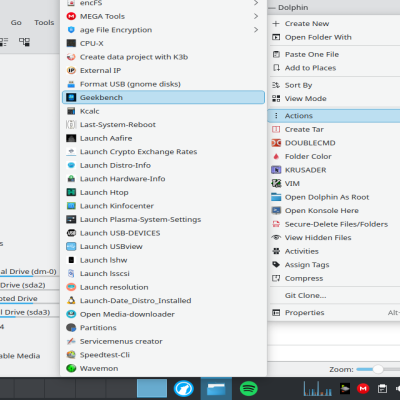Choose Properties from context menu
400x400 pixels.
coord(334,313)
